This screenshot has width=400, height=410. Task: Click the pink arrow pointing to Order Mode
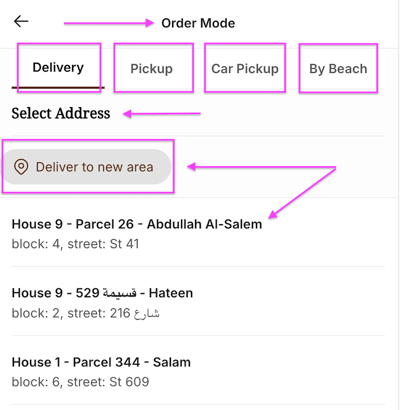109,23
